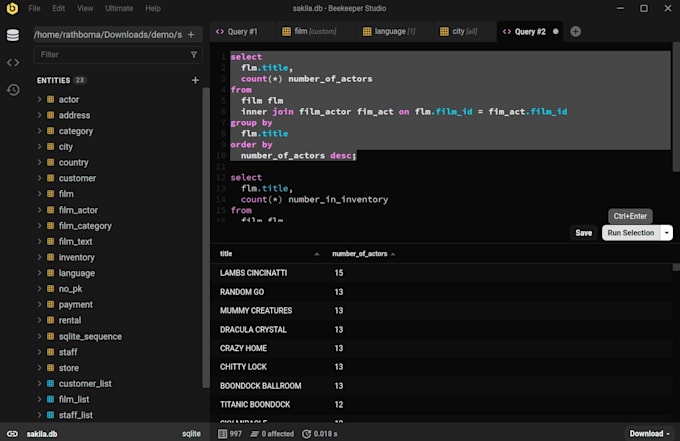Open the View menu
Screen dimensions: 680x441
pos(85,8)
